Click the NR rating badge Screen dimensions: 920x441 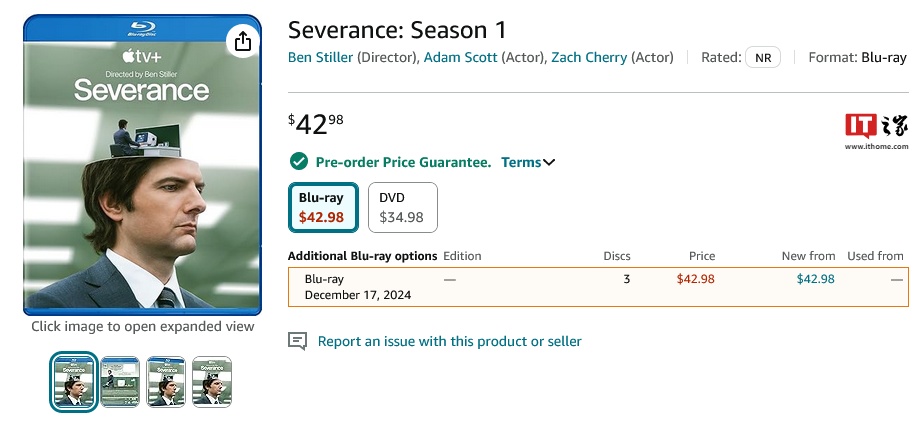coord(763,57)
